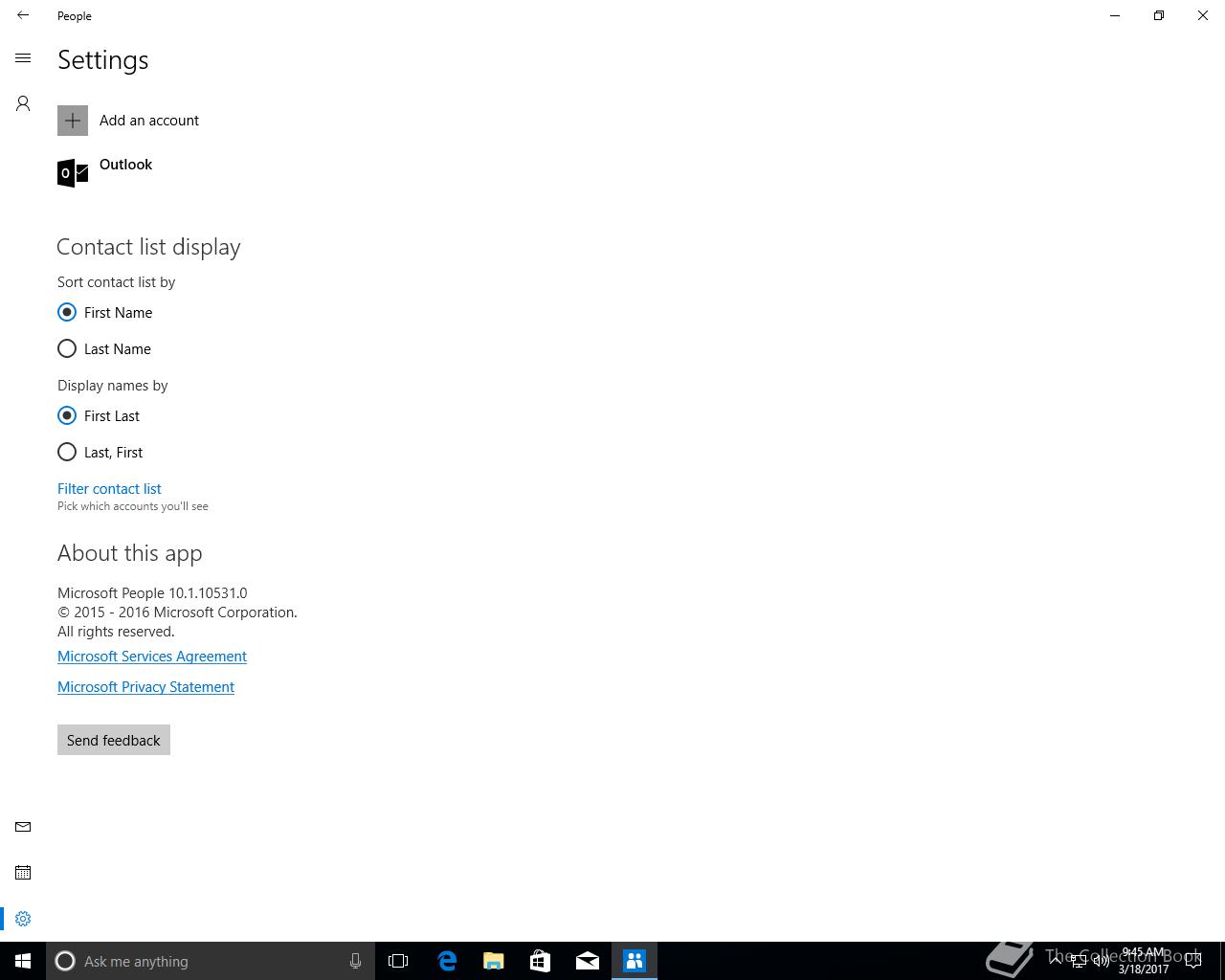
Task: Open the hamburger navigation menu
Action: 23,58
